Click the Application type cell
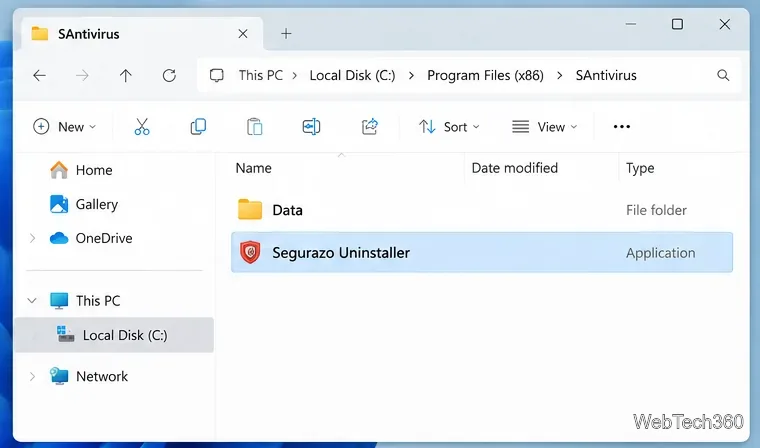Image resolution: width=760 pixels, height=448 pixels. click(660, 253)
